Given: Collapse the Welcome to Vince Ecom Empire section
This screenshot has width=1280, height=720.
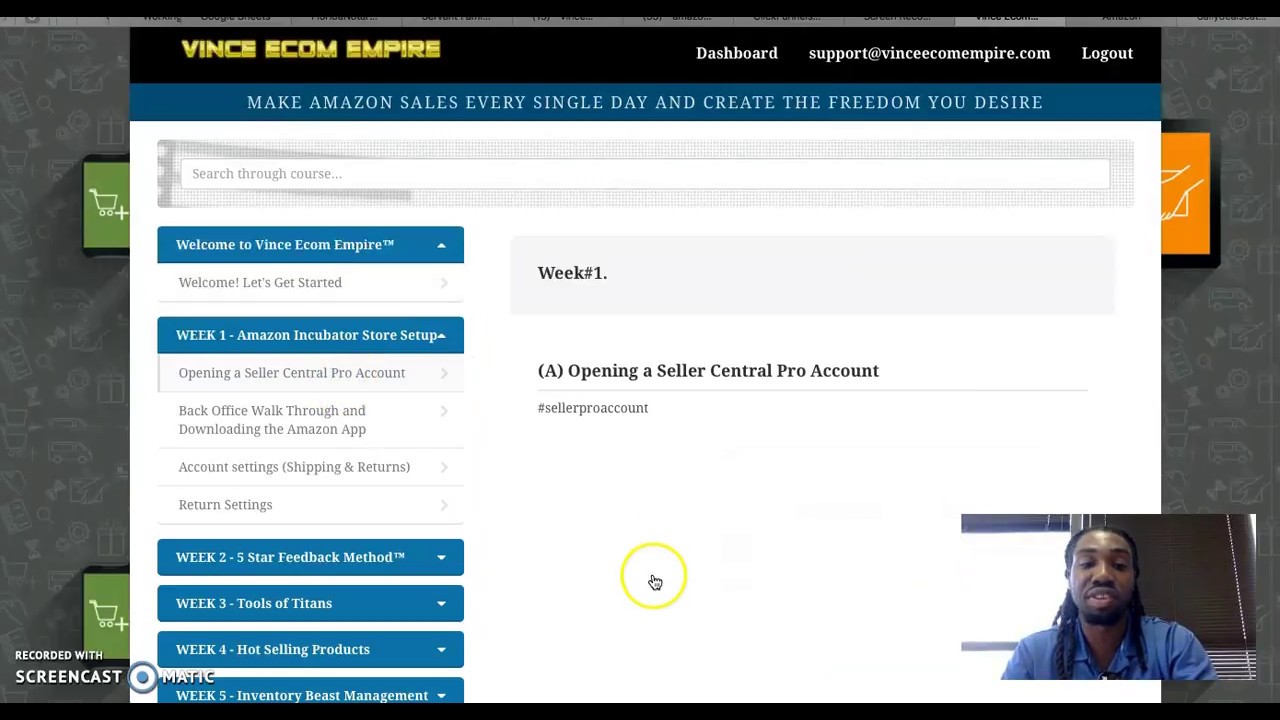Looking at the screenshot, I should 310,245.
